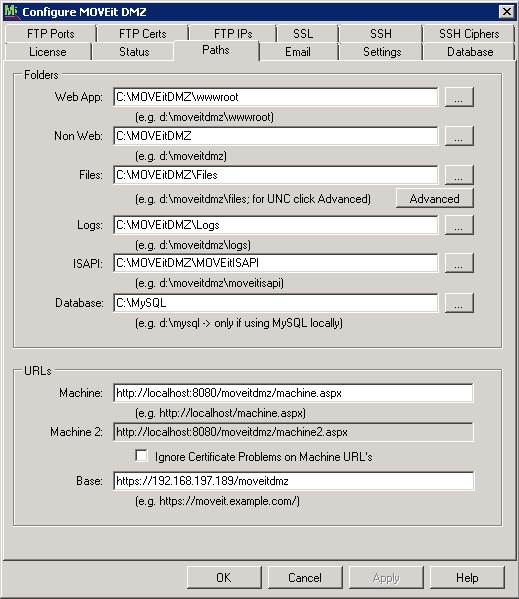Click the MOVEit DMZ title bar icon
The width and height of the screenshot is (519, 599).
coord(11,11)
